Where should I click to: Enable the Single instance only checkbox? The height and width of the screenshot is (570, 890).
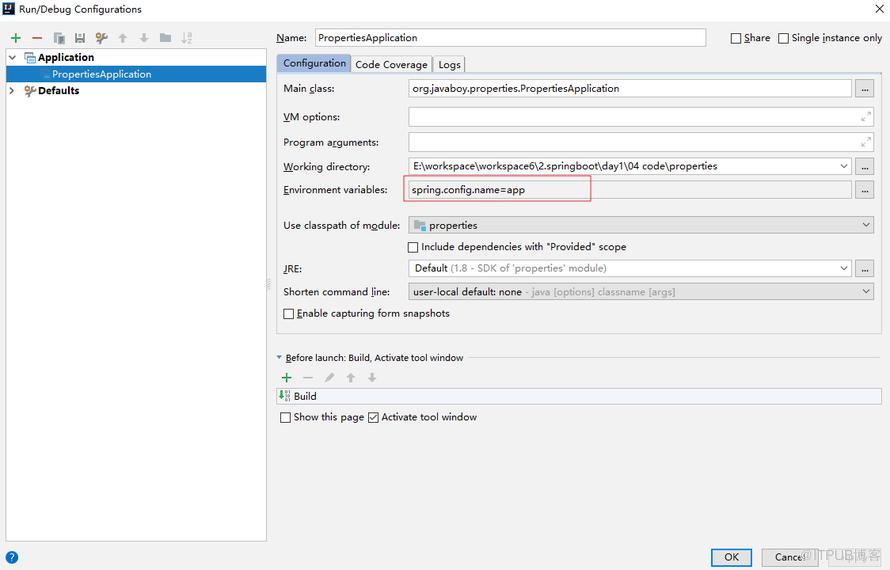click(x=783, y=38)
